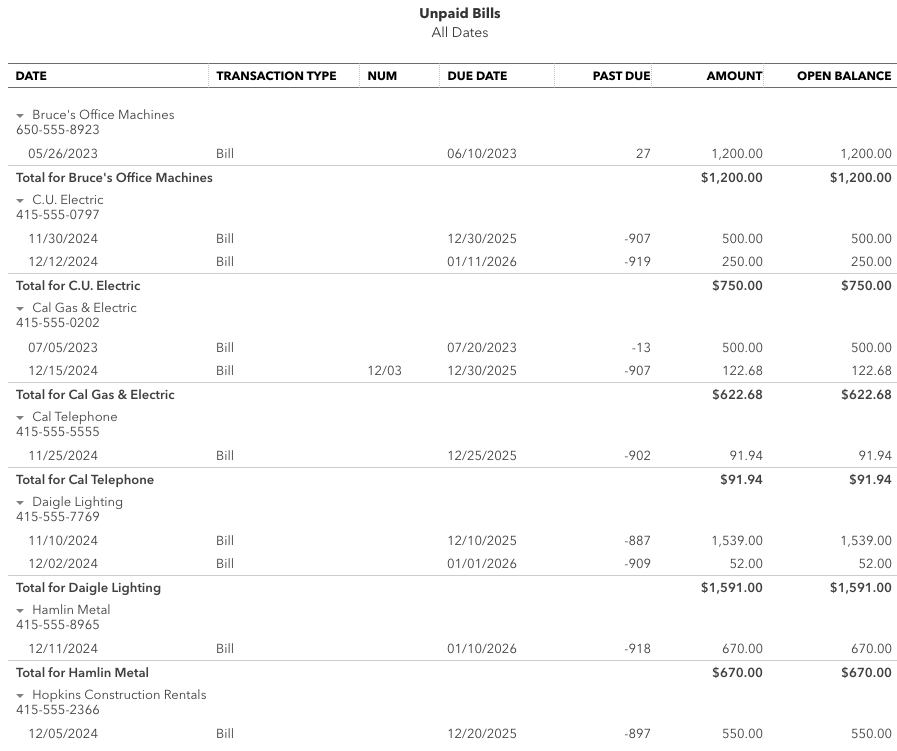
Task: Click the AMOUNT column header
Action: click(735, 76)
